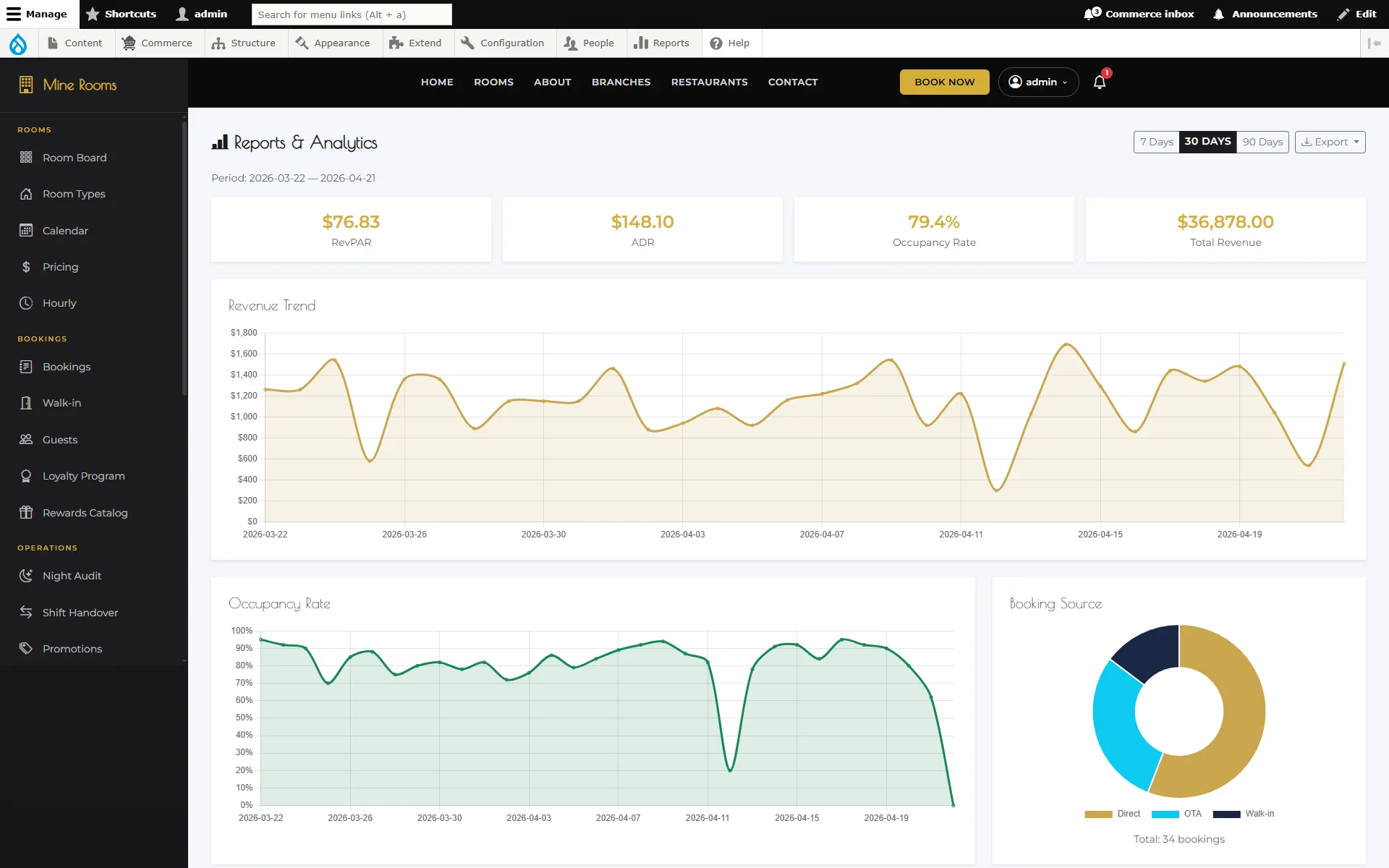Click the $148.10 ADR card

642,230
